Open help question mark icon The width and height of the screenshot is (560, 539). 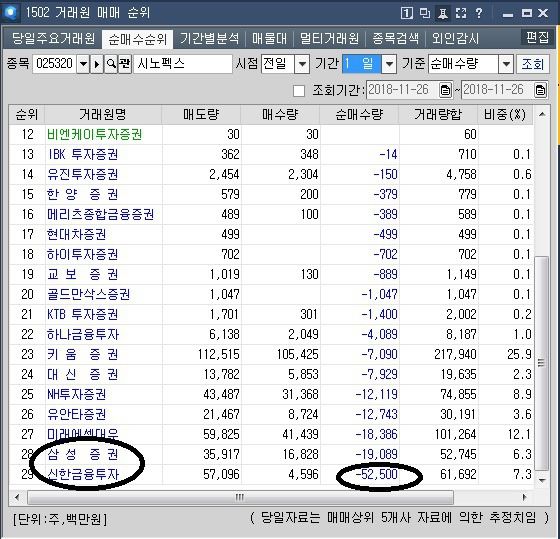tap(479, 13)
